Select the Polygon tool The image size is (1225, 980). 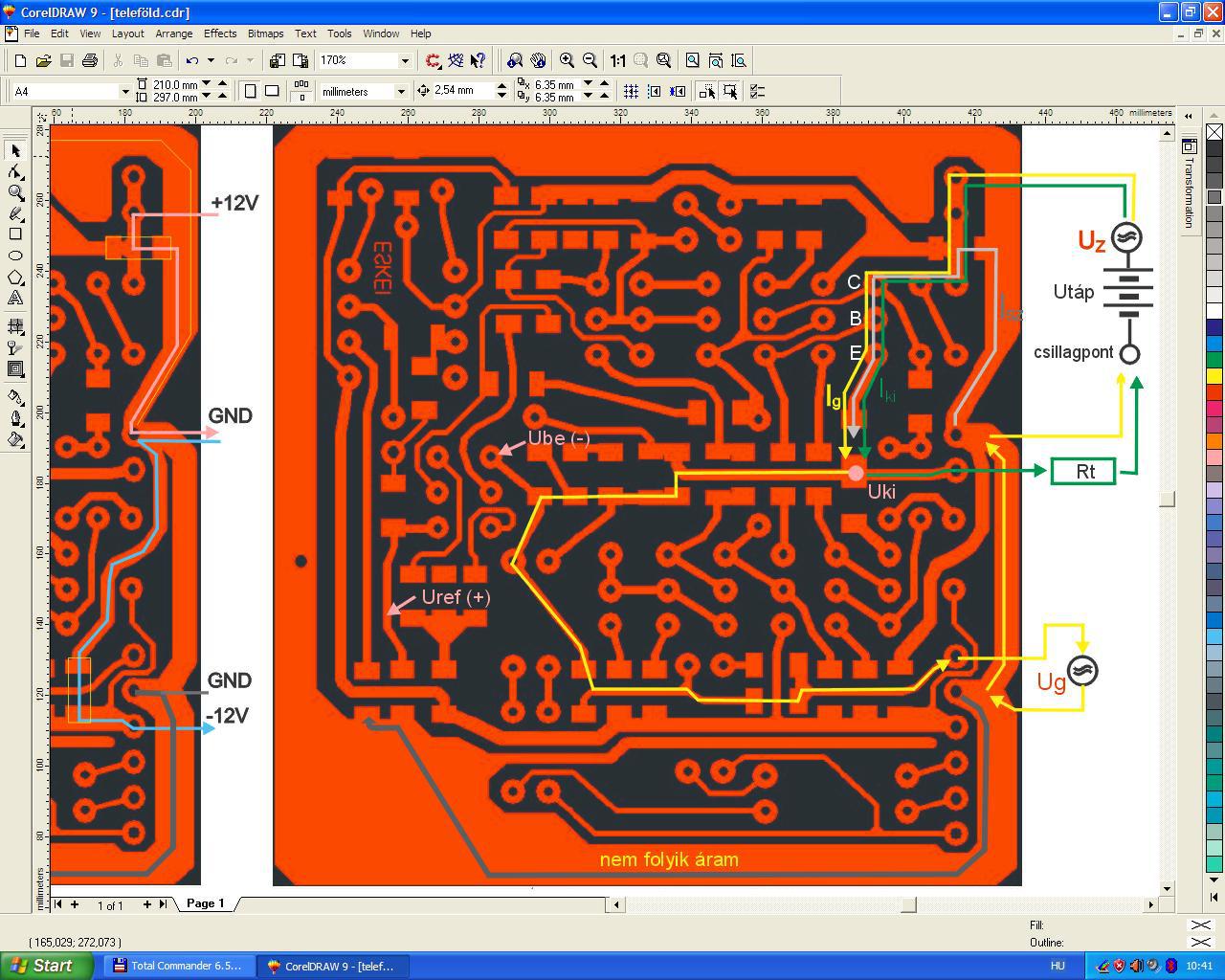tap(15, 277)
